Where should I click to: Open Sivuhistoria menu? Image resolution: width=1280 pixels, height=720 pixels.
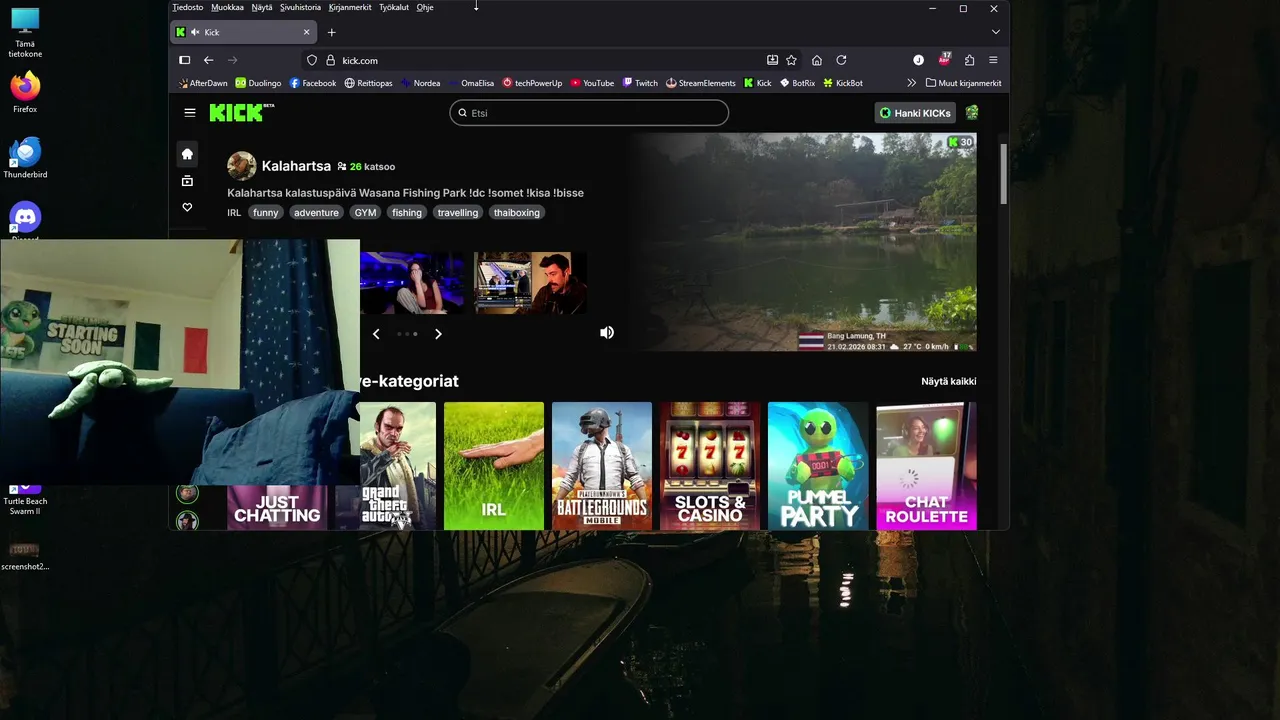pyautogui.click(x=300, y=7)
